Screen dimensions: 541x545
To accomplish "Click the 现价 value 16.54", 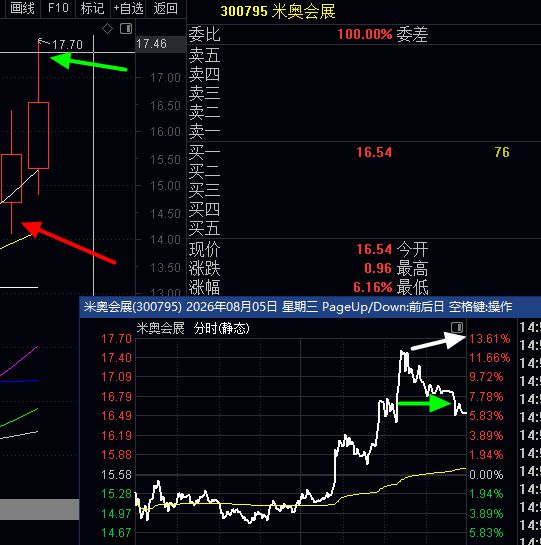I will coord(374,249).
